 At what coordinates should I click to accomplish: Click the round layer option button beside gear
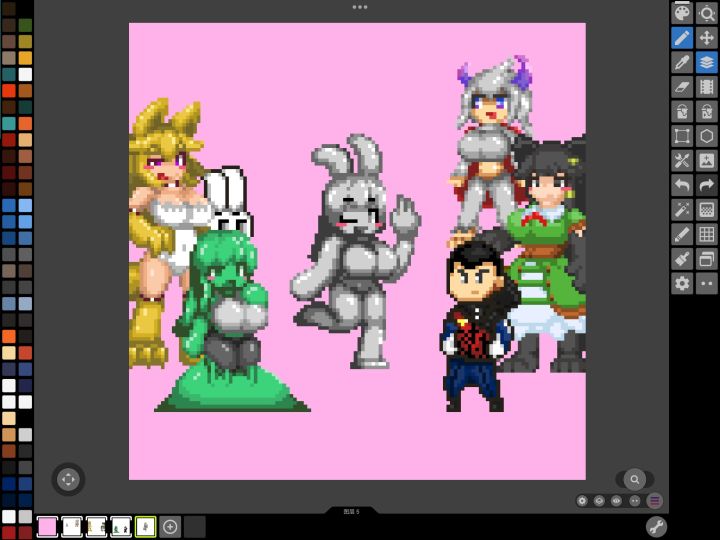pyautogui.click(x=599, y=501)
